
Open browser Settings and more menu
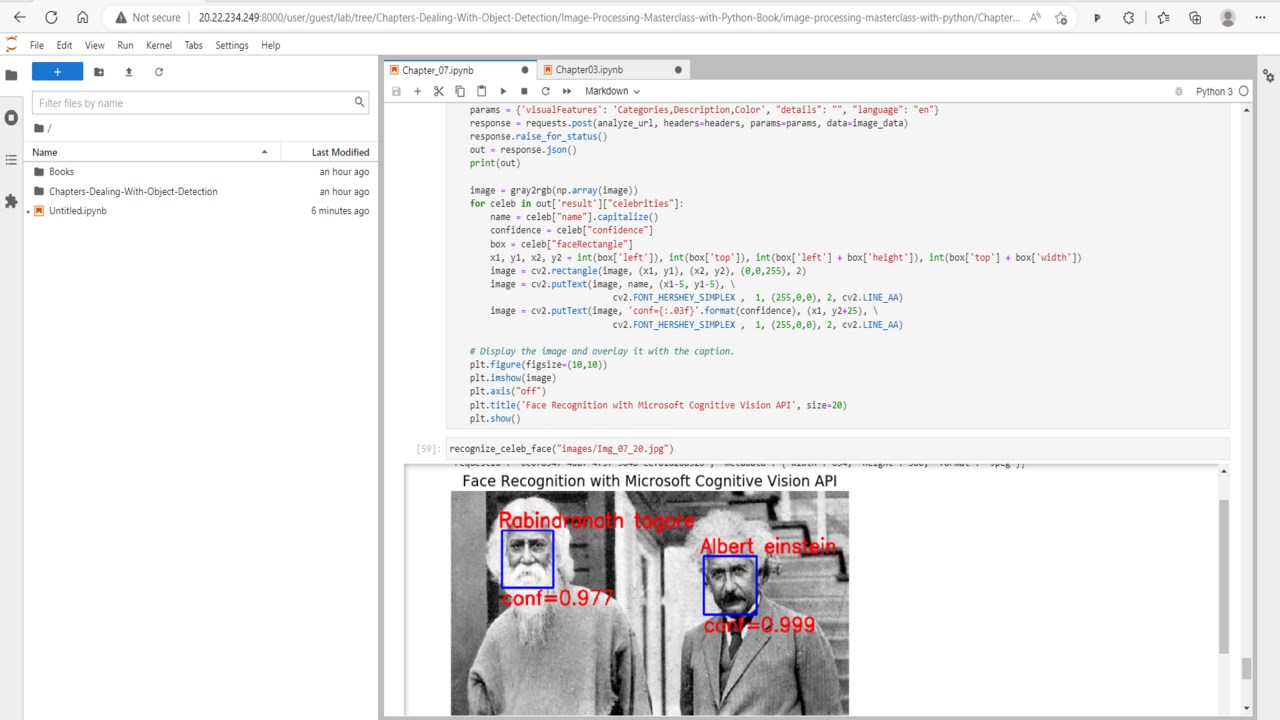point(1260,17)
